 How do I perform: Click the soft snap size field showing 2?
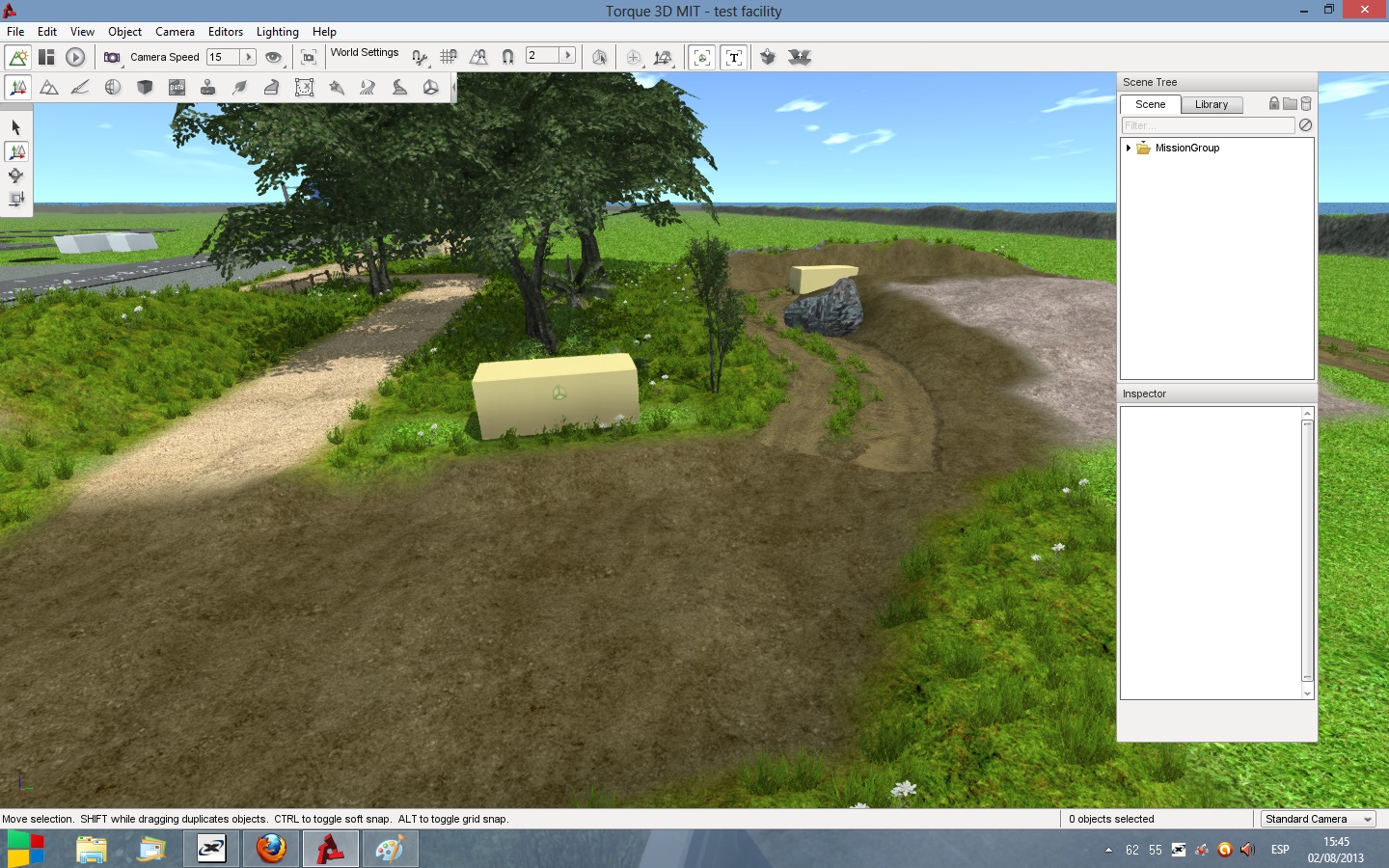point(543,55)
